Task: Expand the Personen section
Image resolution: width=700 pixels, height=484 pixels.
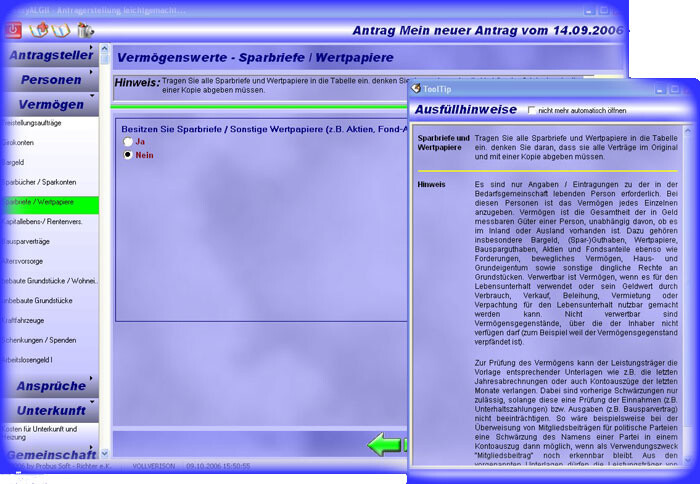Action: pyautogui.click(x=51, y=79)
